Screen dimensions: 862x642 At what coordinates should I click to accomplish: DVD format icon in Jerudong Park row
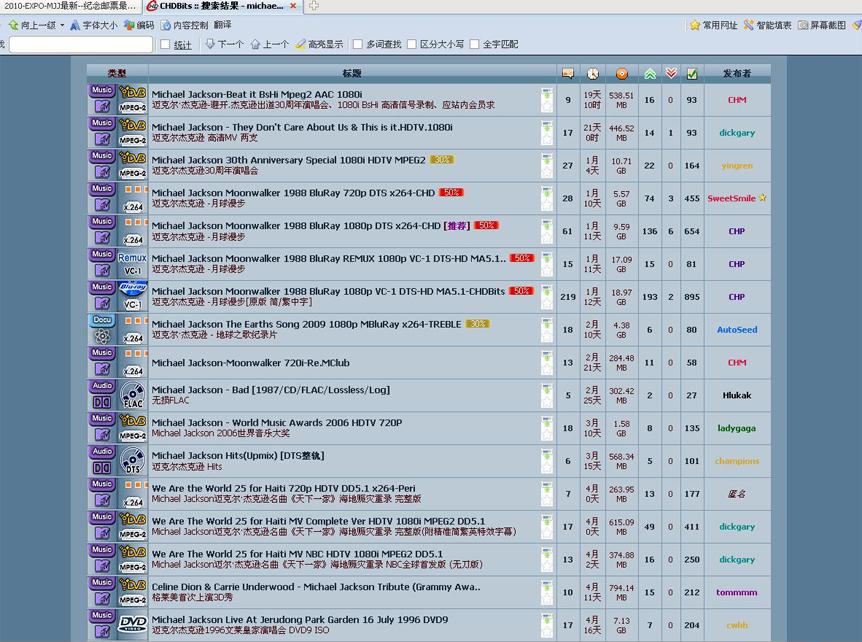pyautogui.click(x=132, y=625)
